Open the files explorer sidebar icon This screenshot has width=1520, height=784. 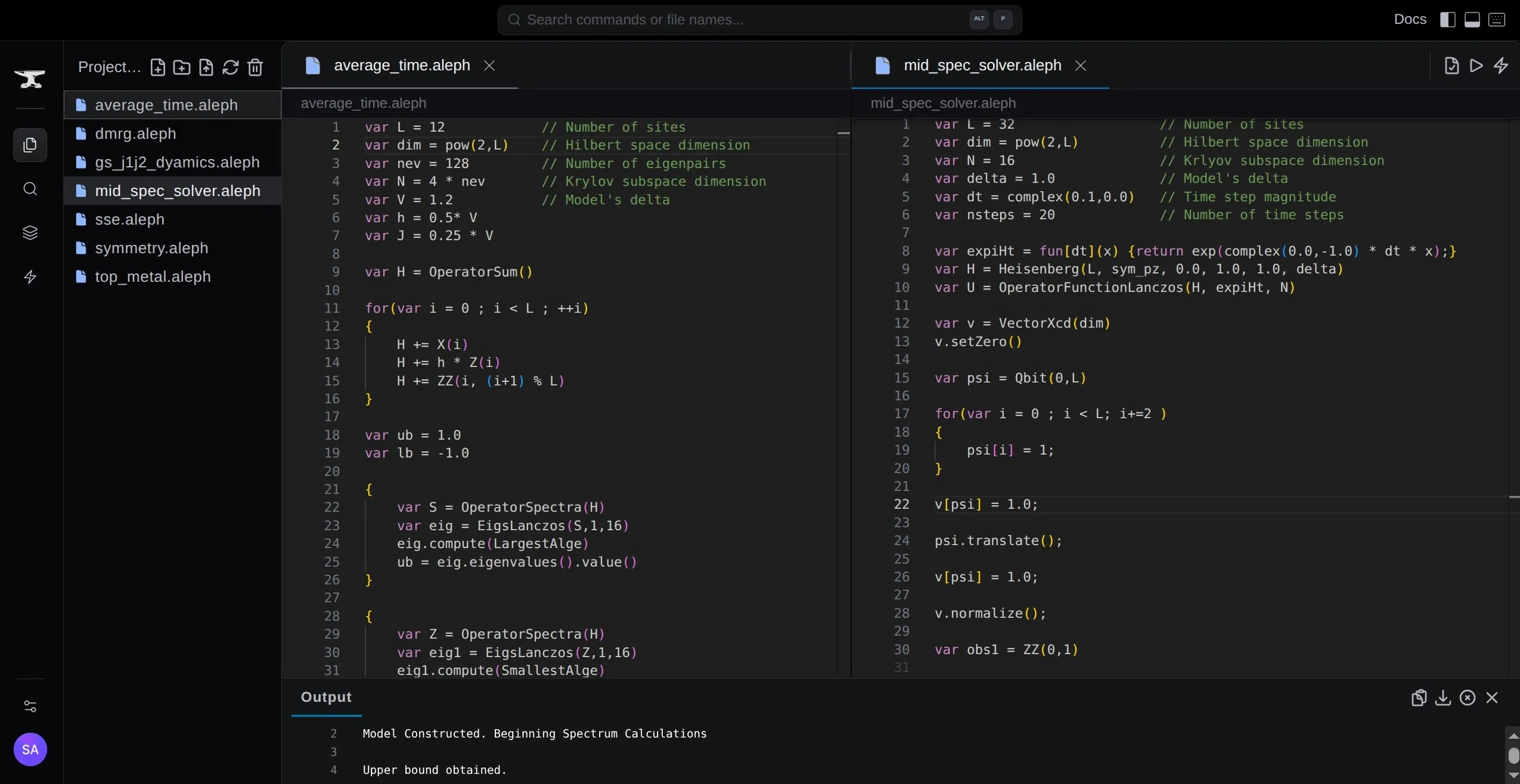[30, 145]
